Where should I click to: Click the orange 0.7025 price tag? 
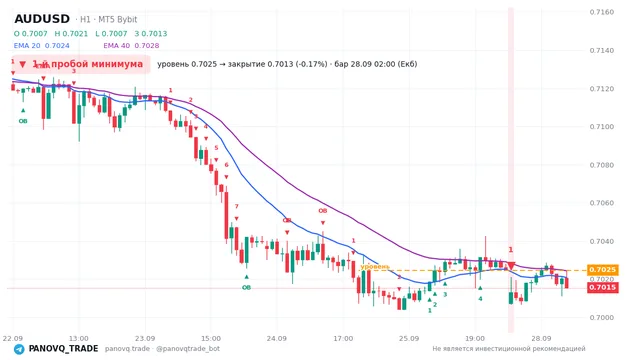pos(602,270)
